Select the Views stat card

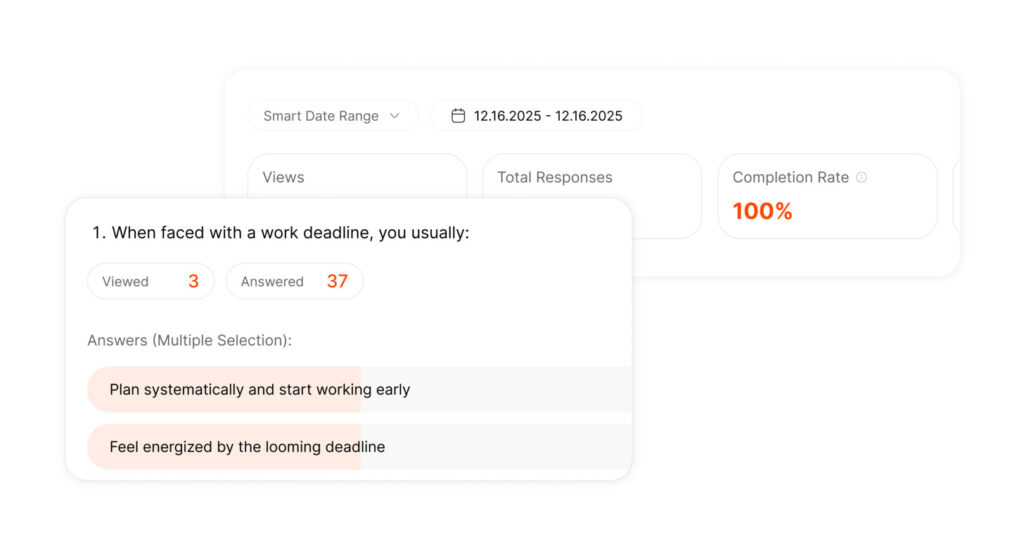tap(356, 175)
